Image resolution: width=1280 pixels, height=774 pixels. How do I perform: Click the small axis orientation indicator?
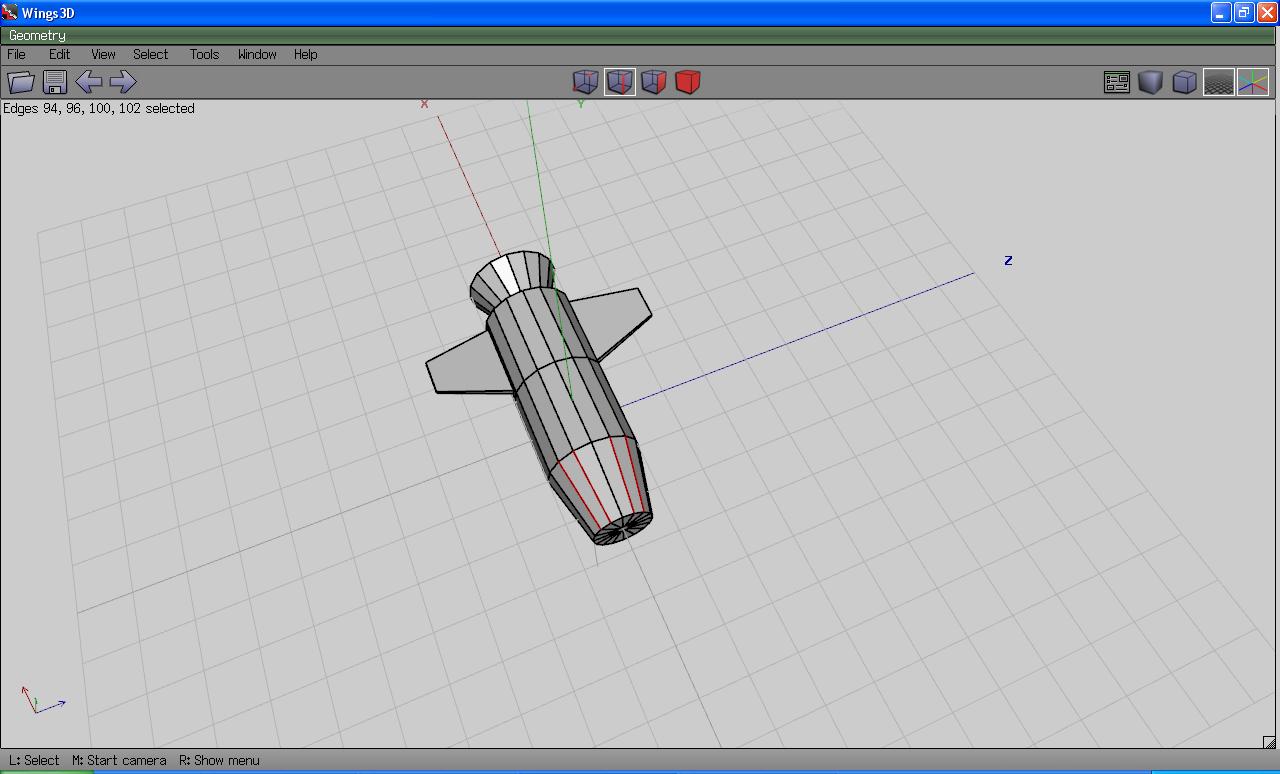[x=43, y=699]
